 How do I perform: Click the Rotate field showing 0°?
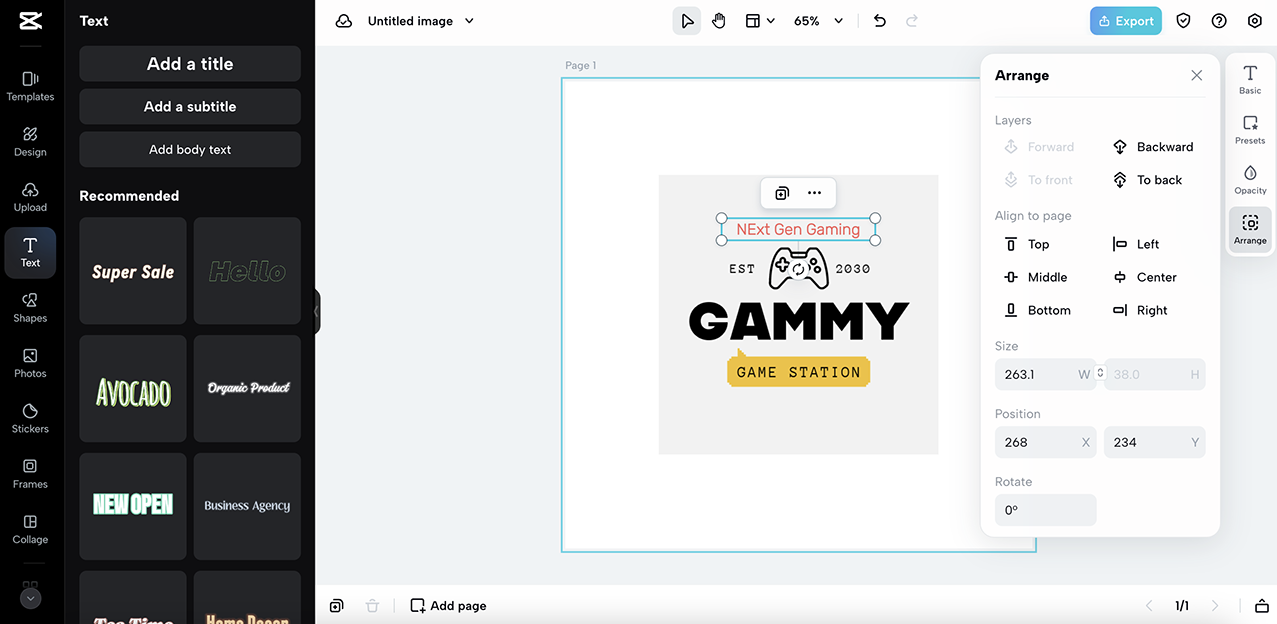(x=1045, y=510)
